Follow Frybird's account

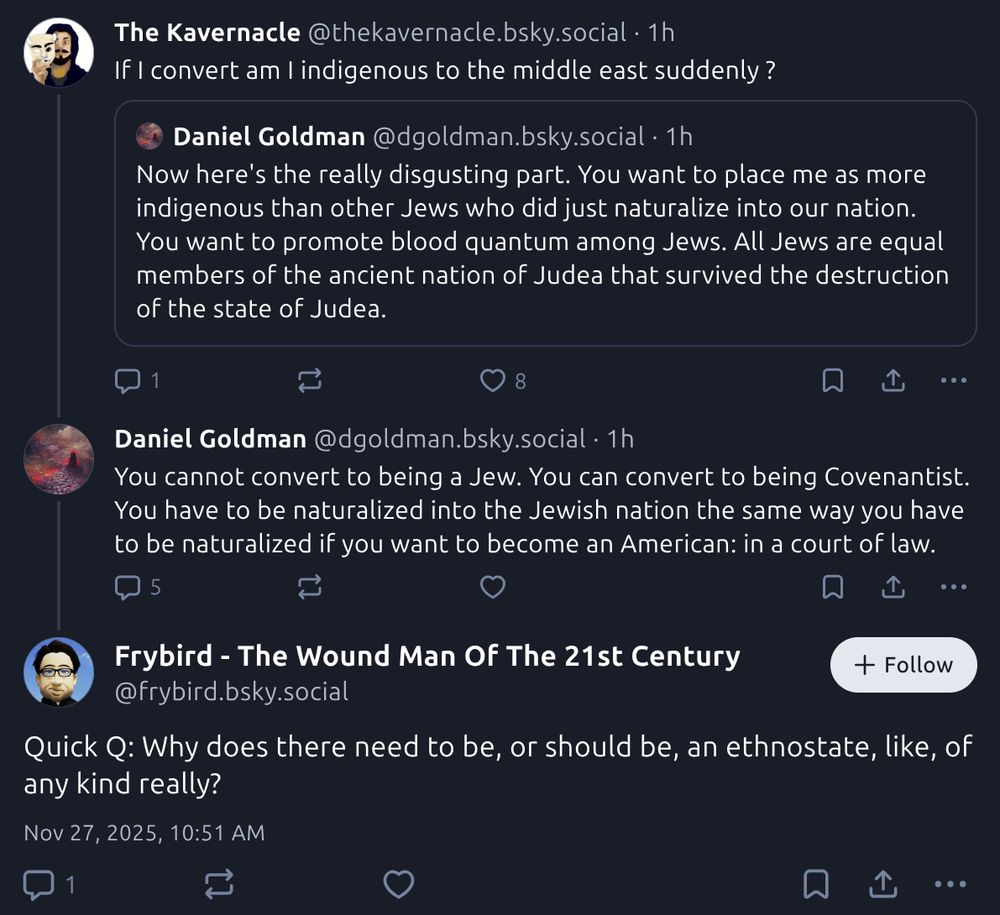coord(903,665)
